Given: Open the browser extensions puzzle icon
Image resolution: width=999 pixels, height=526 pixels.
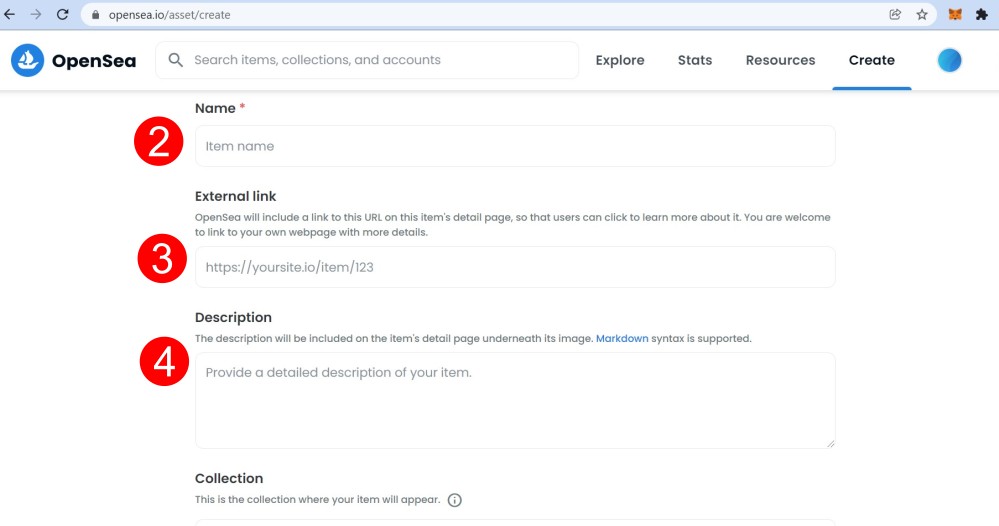Looking at the screenshot, I should (x=981, y=15).
